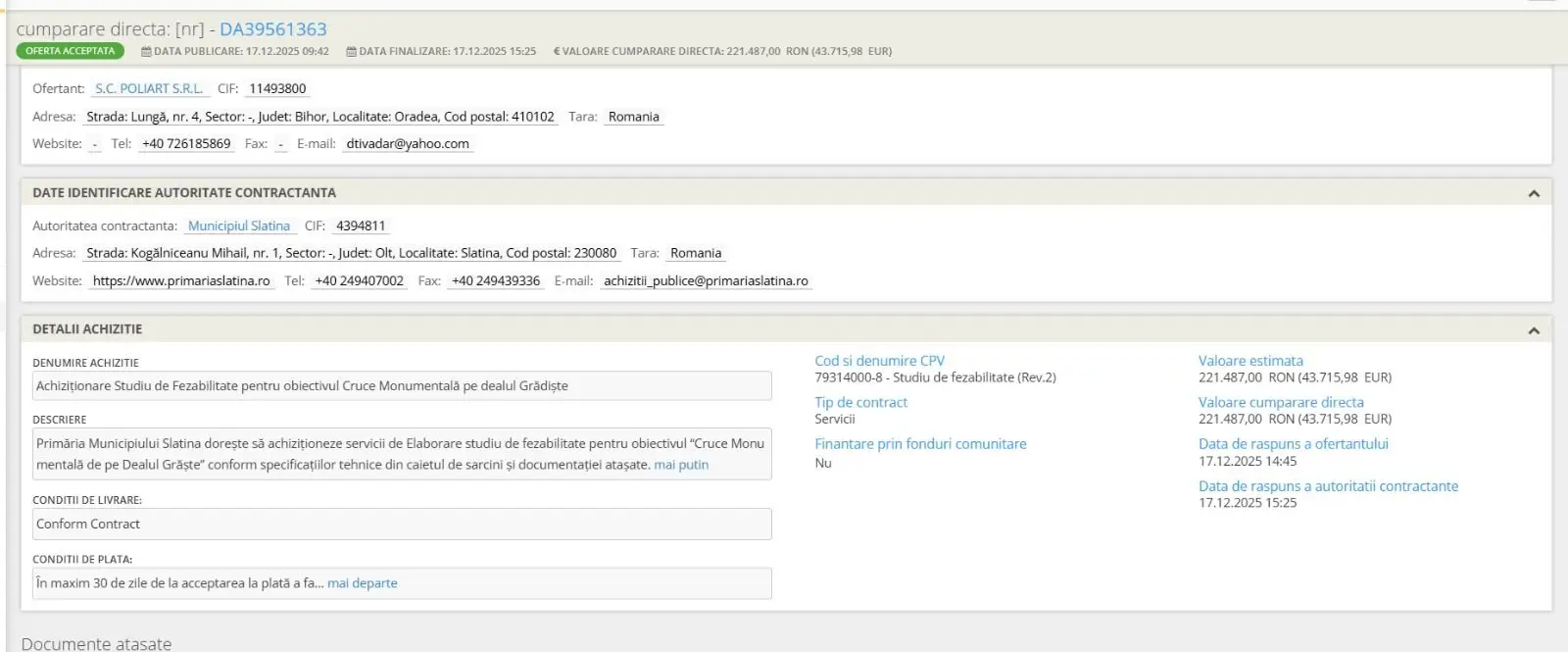Image resolution: width=1568 pixels, height=652 pixels.
Task: Click the 'Cod si denumire CPV' label
Action: pos(879,361)
